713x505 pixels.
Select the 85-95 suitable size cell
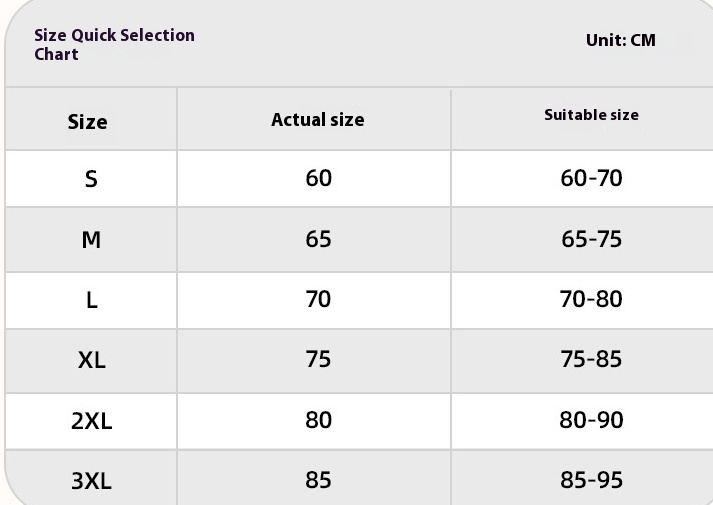point(591,480)
